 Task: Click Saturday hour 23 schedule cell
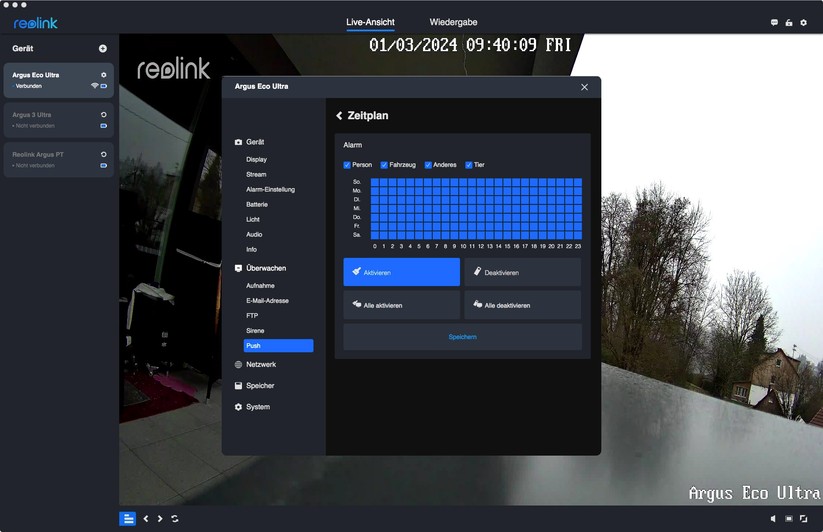[x=578, y=235]
